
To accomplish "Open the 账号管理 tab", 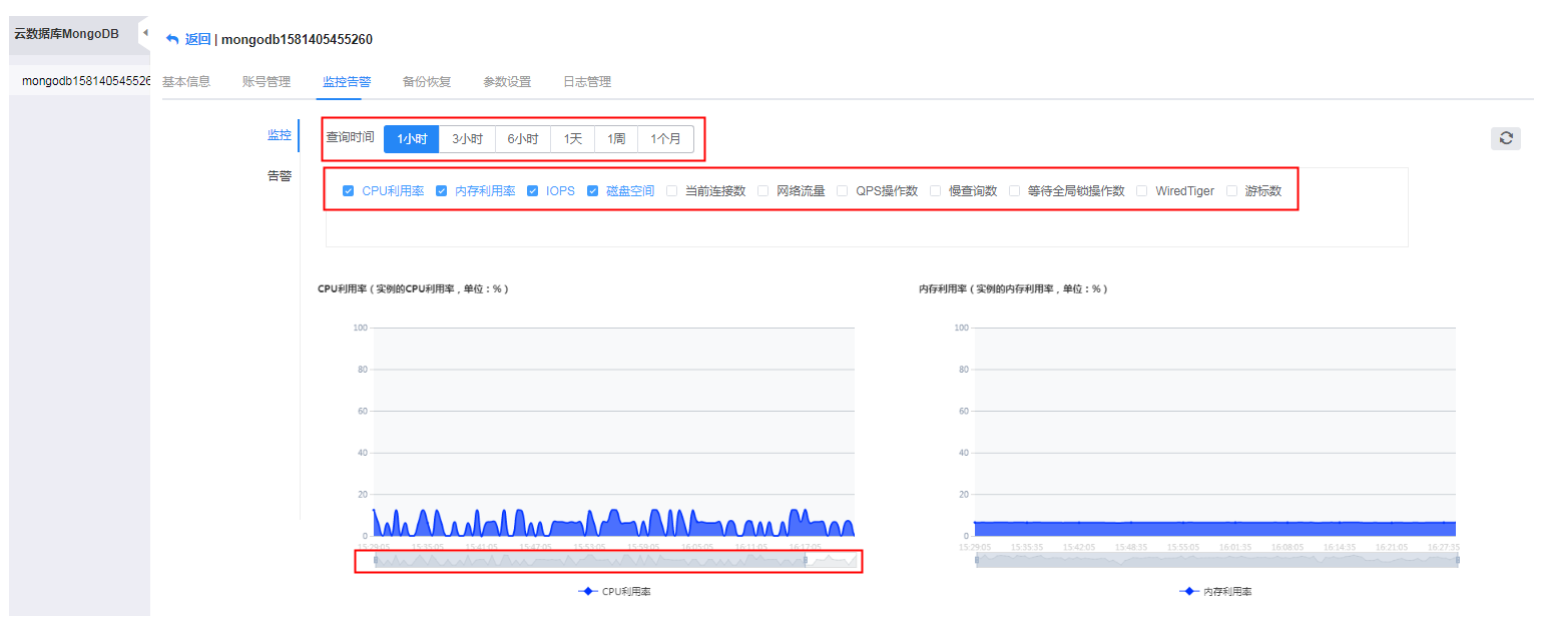I will pyautogui.click(x=266, y=82).
